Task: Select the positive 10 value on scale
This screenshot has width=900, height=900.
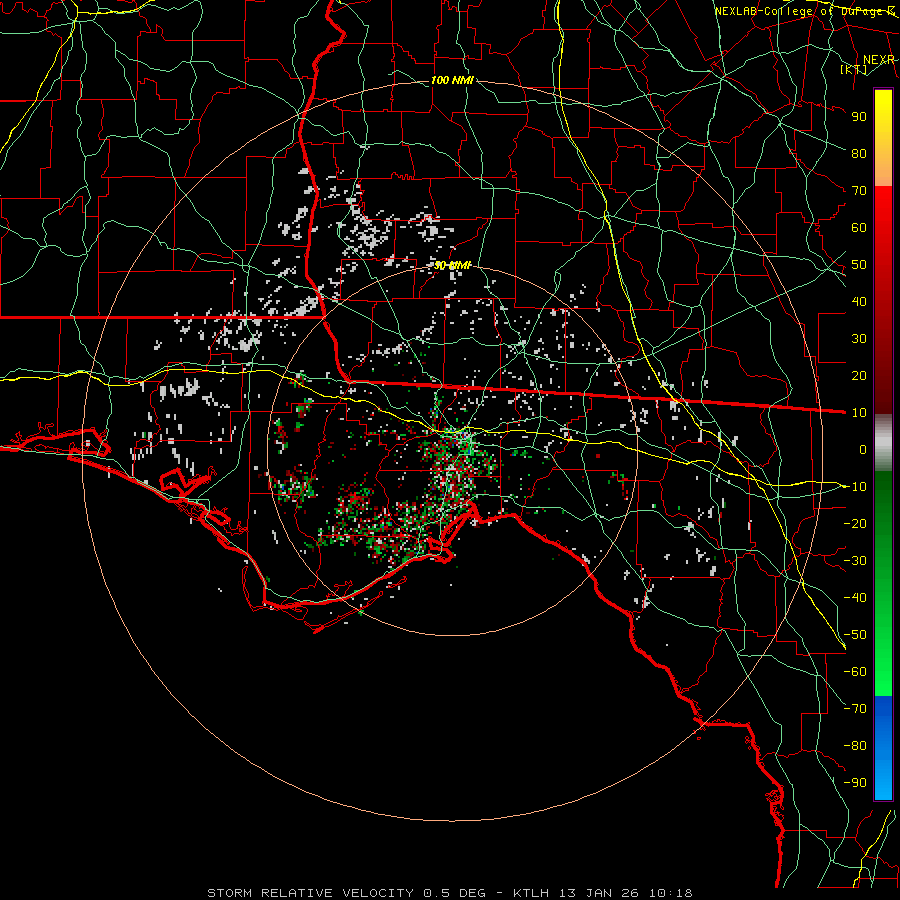Action: coord(859,413)
